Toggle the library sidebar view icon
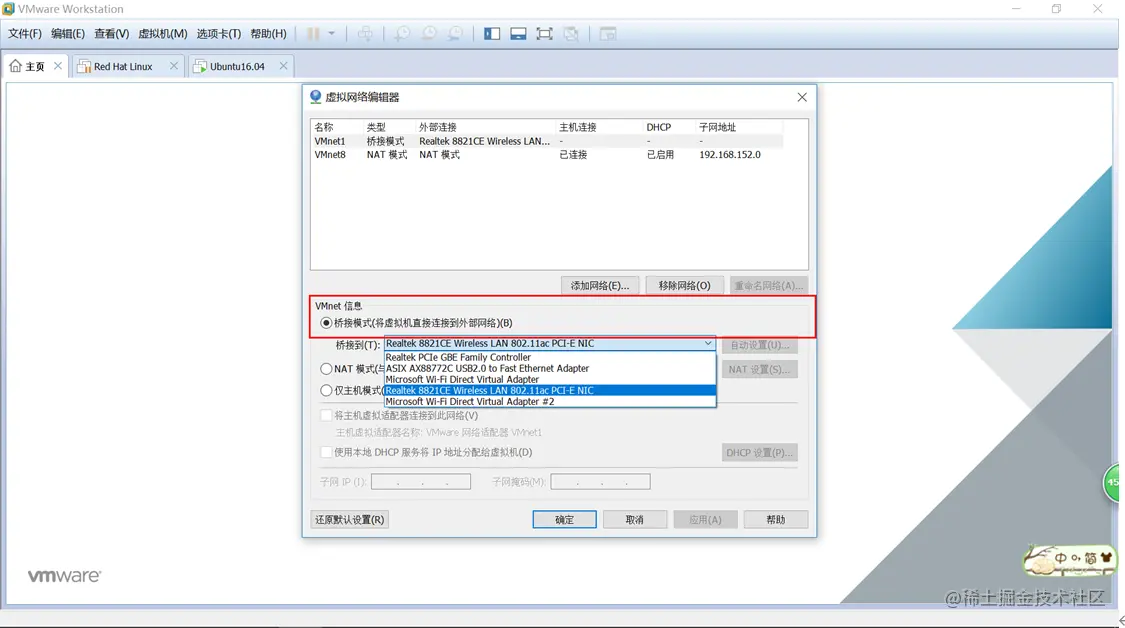The height and width of the screenshot is (628, 1125). click(491, 34)
